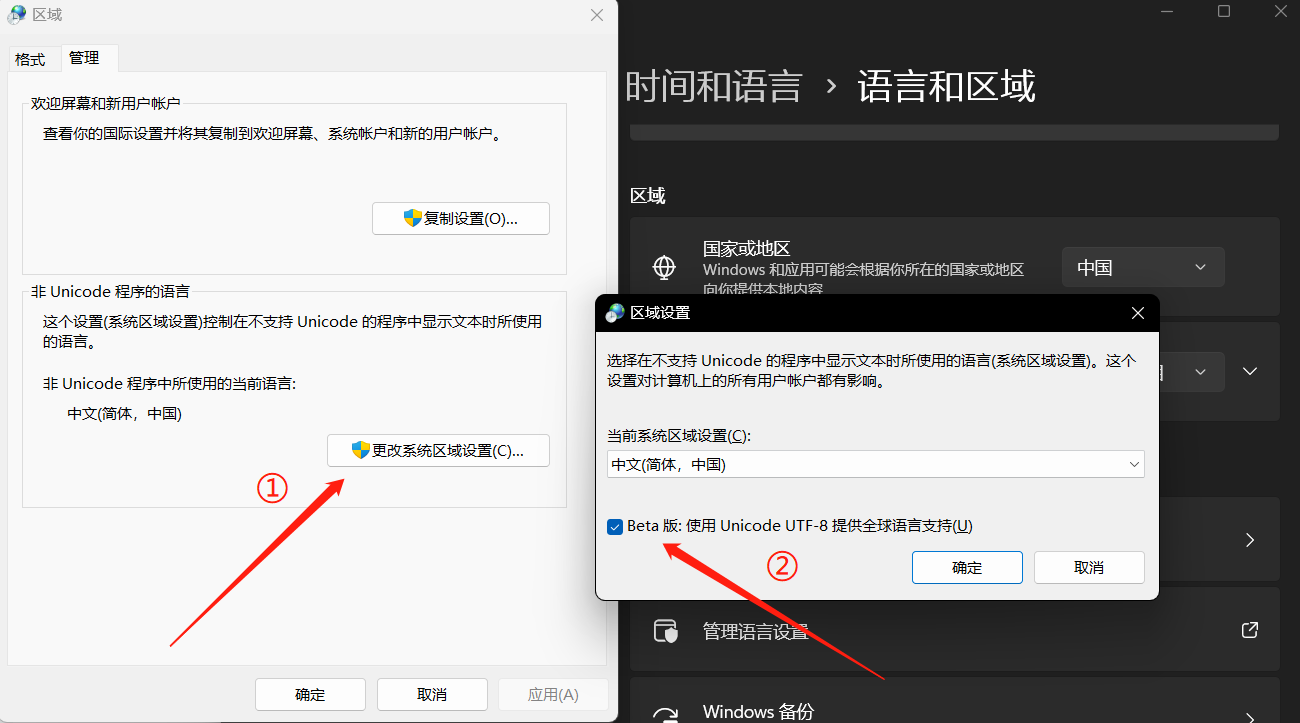The image size is (1300, 723).
Task: Click the globe icon in 区域设置 title bar
Action: tap(615, 313)
